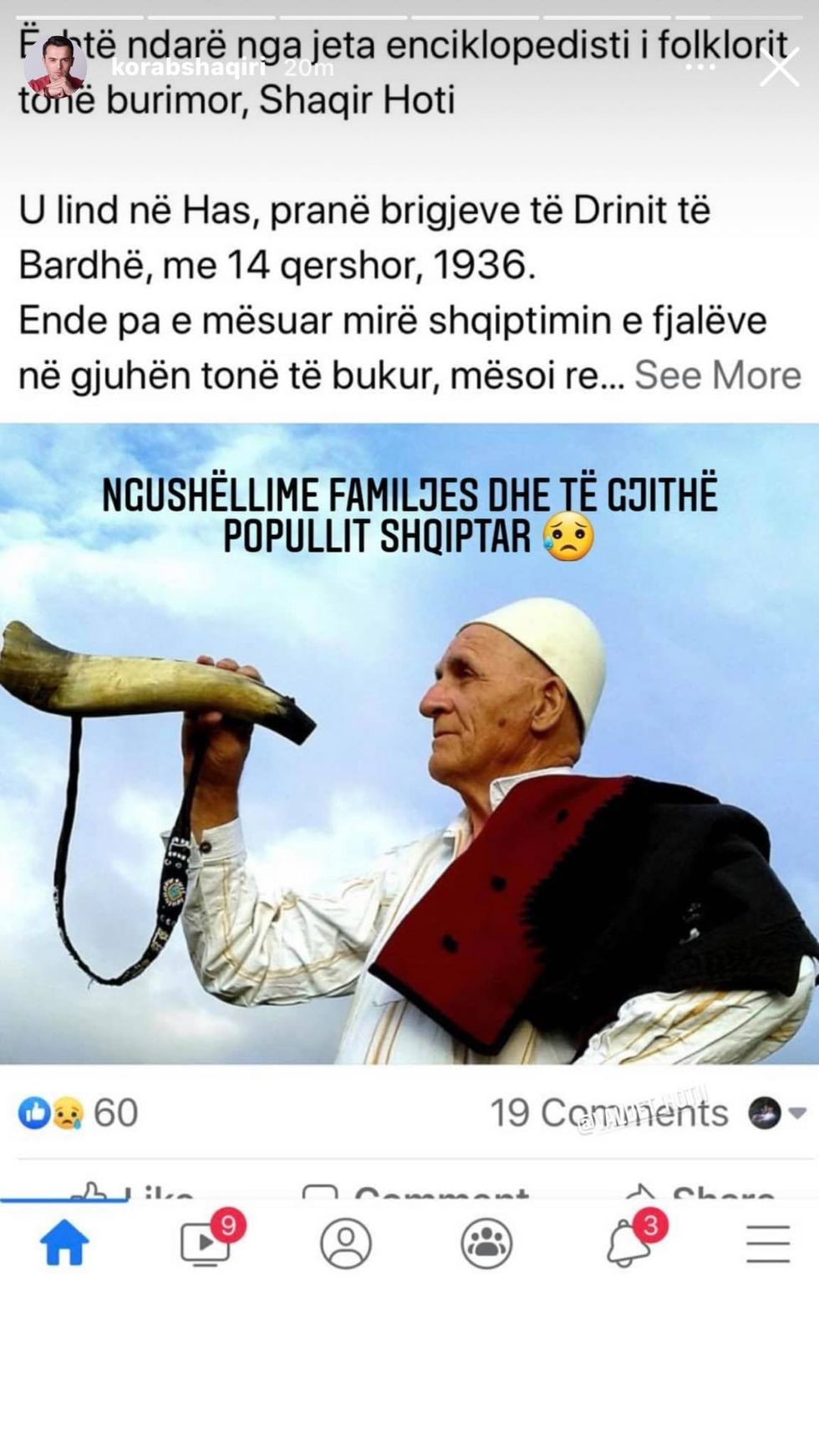Select the small profile picture beside Comments
The height and width of the screenshot is (1456, 819).
click(764, 1113)
